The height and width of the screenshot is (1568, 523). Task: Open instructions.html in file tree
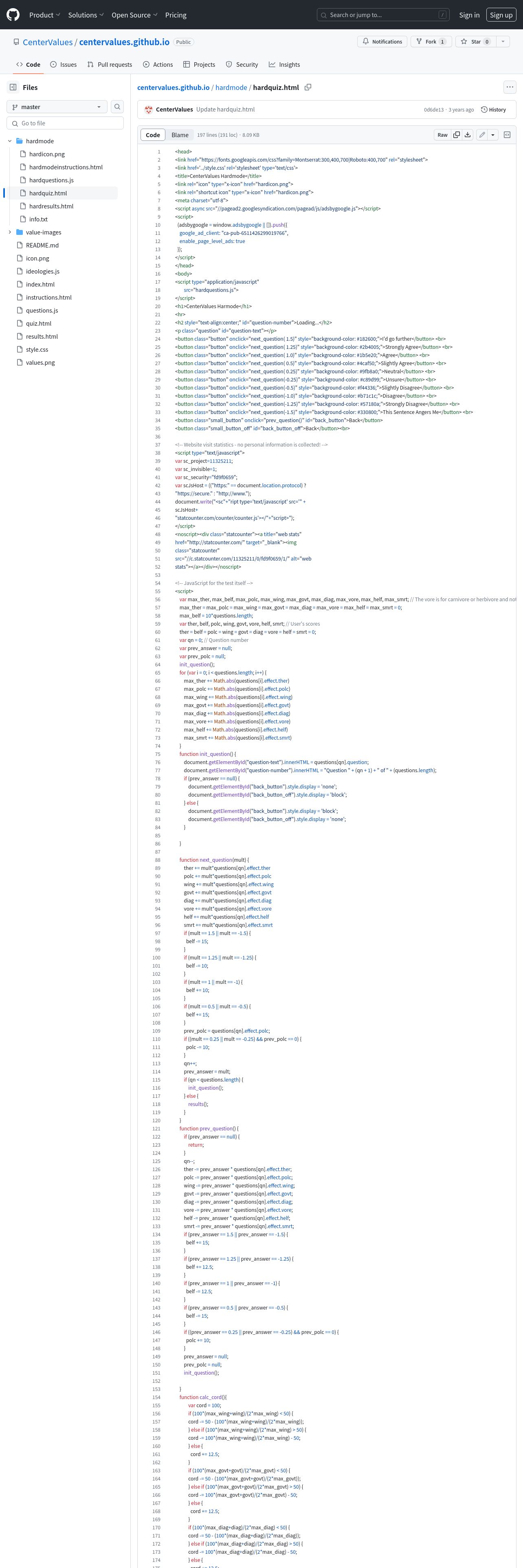49,298
